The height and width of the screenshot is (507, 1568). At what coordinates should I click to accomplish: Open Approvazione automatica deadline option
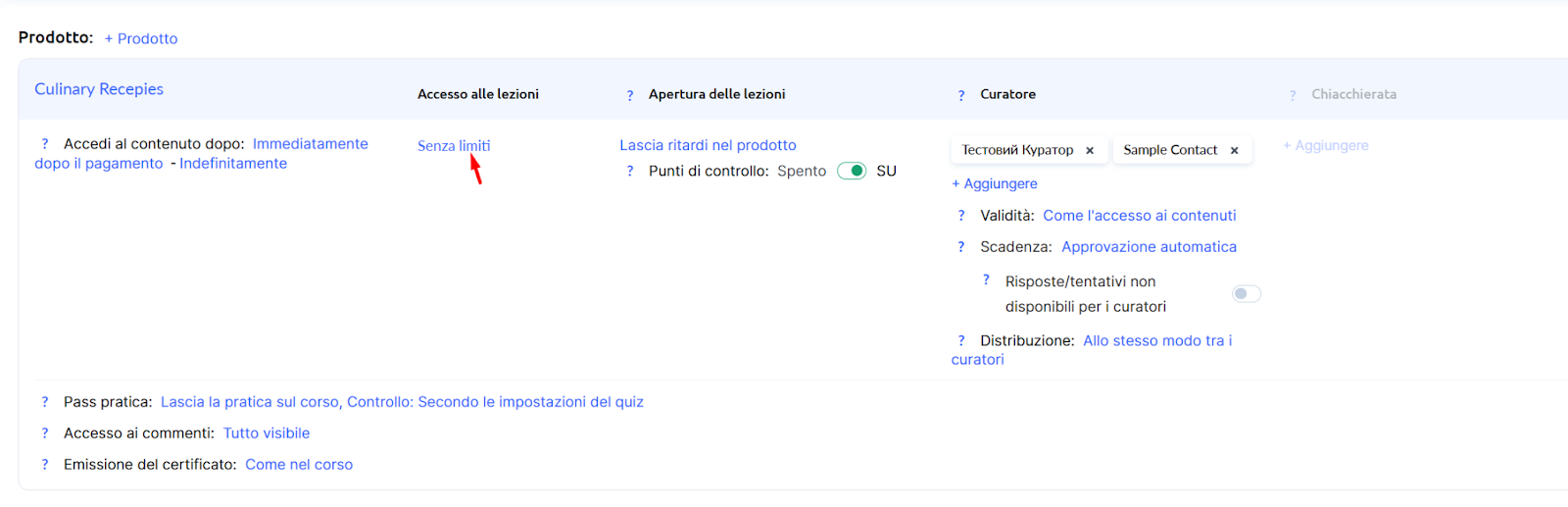1149,247
